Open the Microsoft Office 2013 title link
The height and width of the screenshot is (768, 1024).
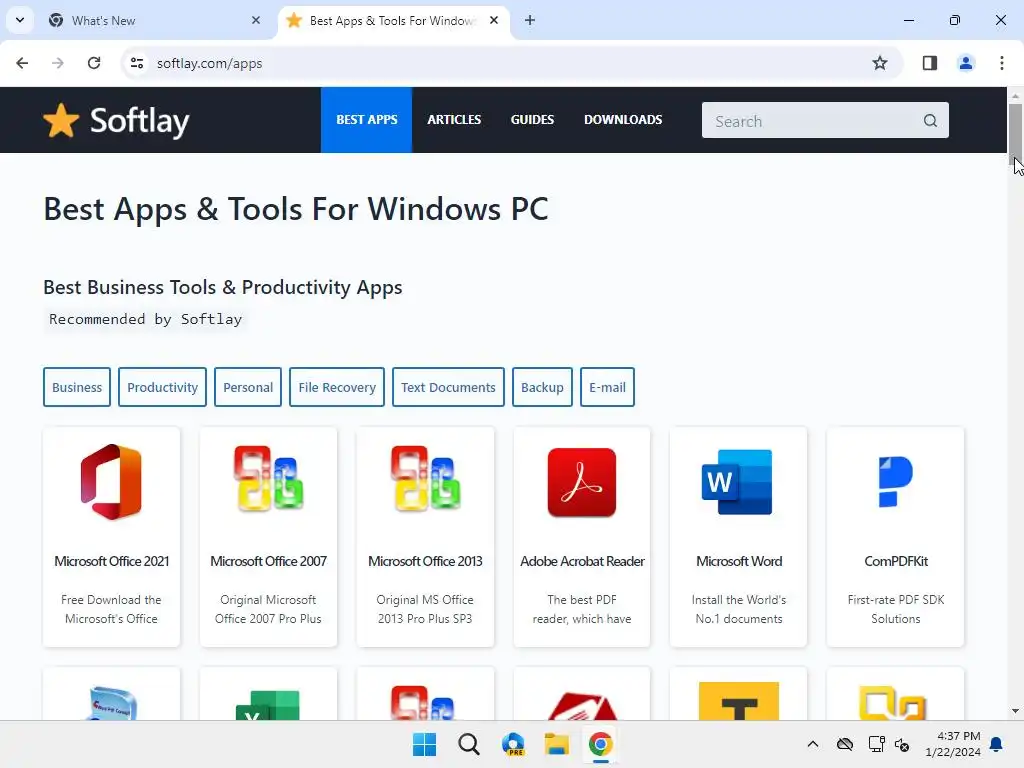coord(425,561)
